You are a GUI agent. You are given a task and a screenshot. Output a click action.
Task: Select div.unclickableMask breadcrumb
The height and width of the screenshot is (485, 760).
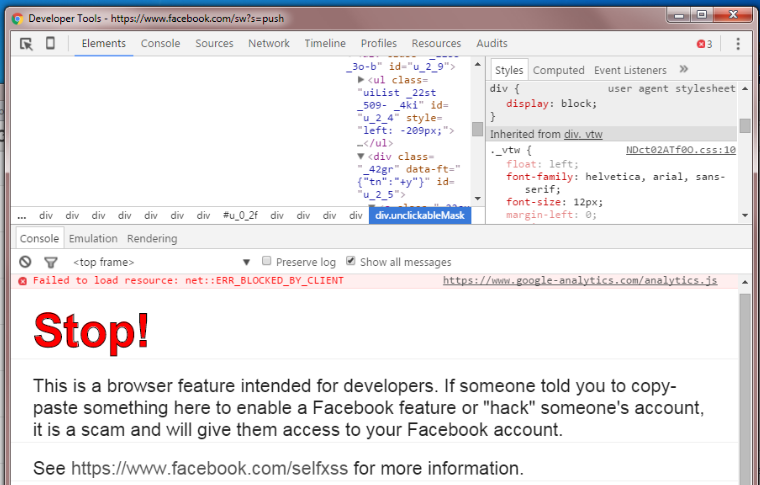tap(420, 216)
